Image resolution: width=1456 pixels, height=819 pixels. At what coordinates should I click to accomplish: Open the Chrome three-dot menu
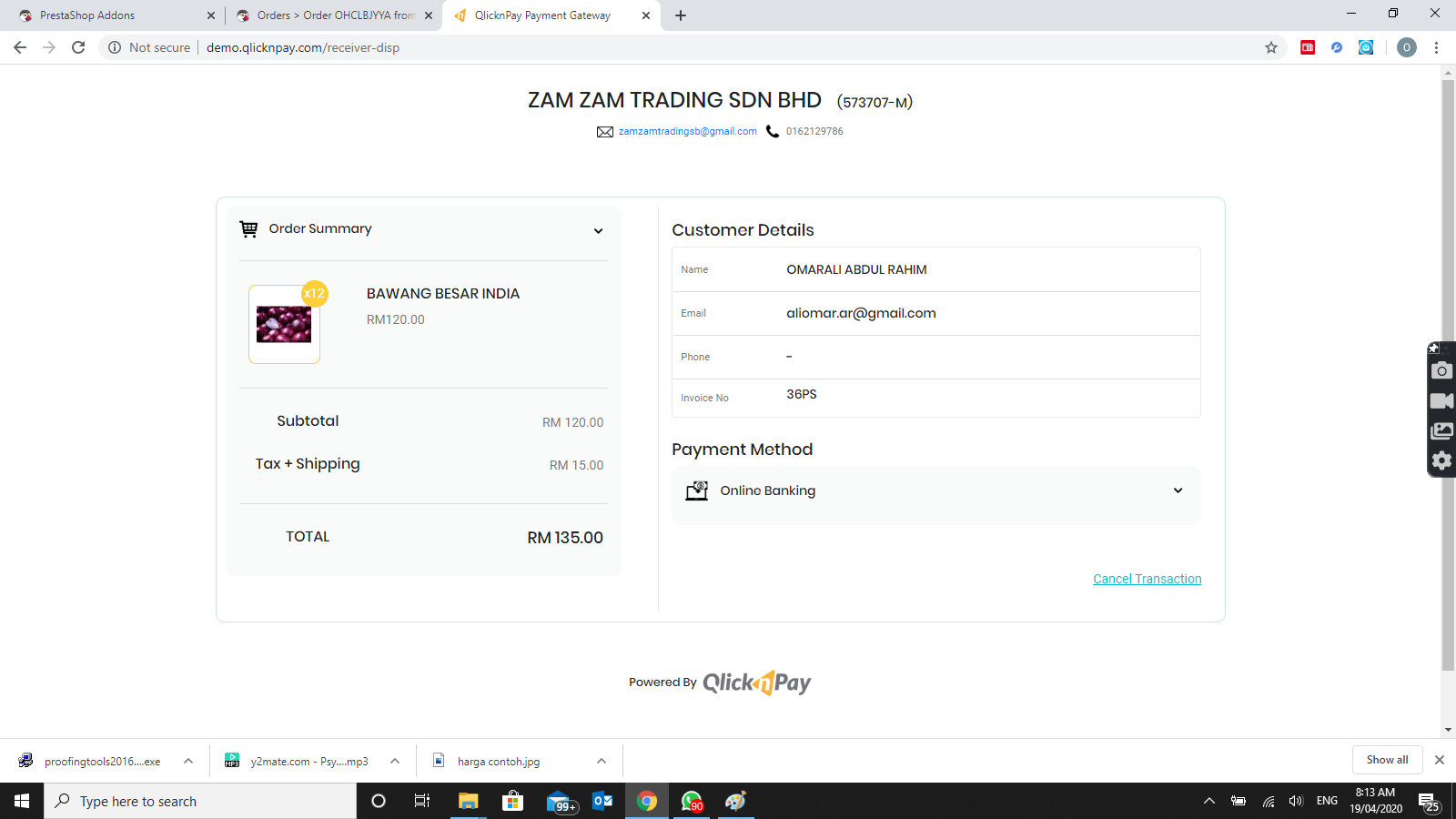tap(1436, 47)
